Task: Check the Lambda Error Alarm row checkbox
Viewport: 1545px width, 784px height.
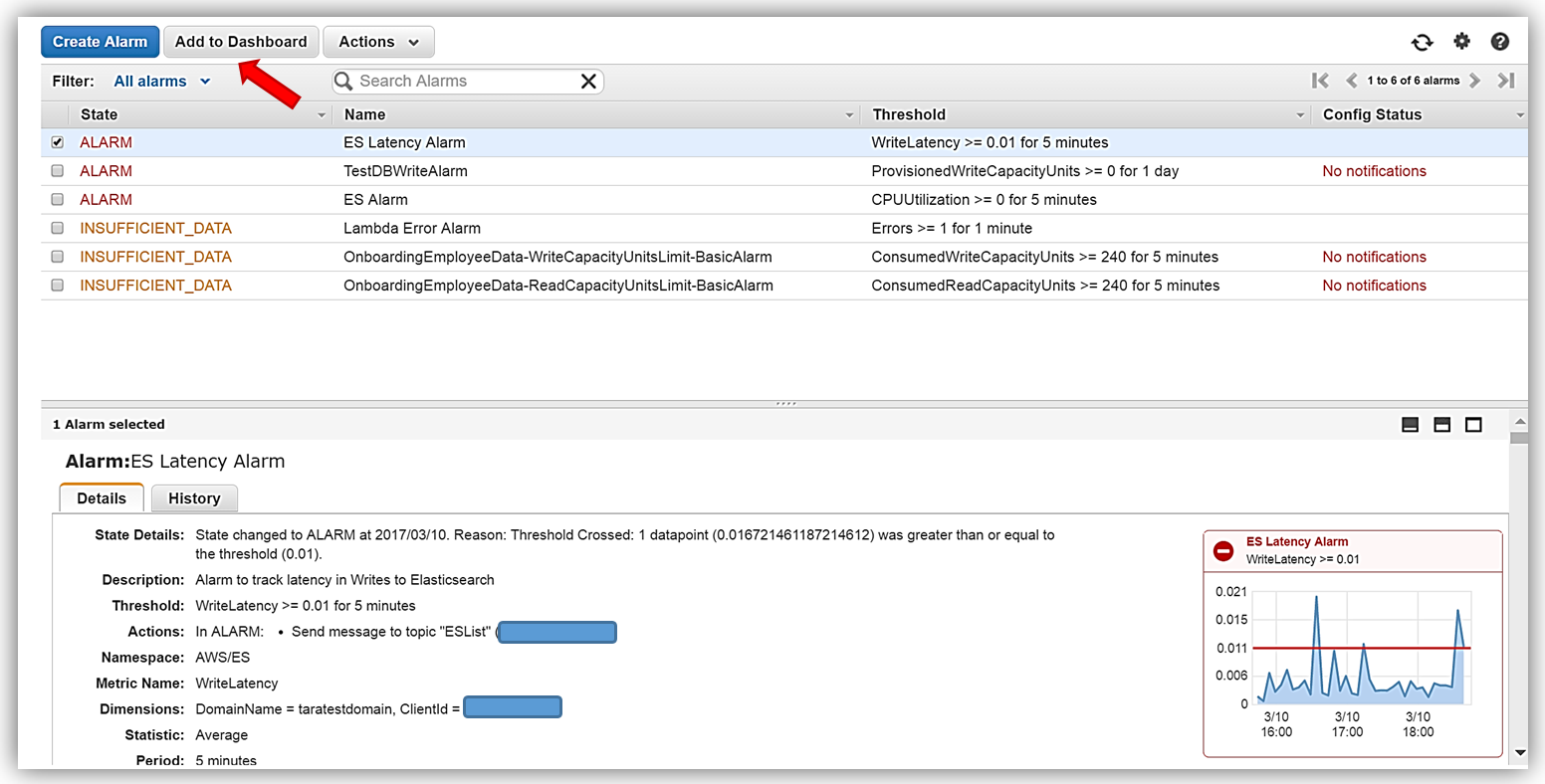Action: tap(58, 228)
